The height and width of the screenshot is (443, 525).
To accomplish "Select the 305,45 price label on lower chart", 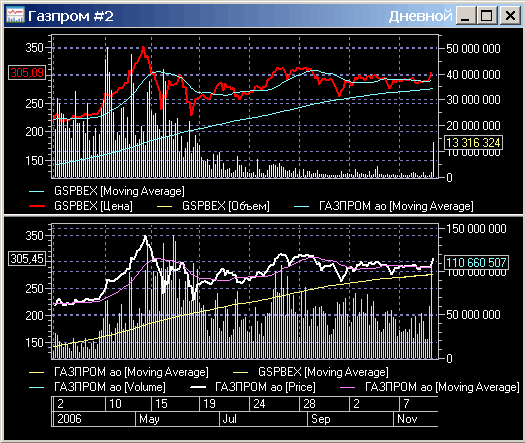I will tap(27, 259).
